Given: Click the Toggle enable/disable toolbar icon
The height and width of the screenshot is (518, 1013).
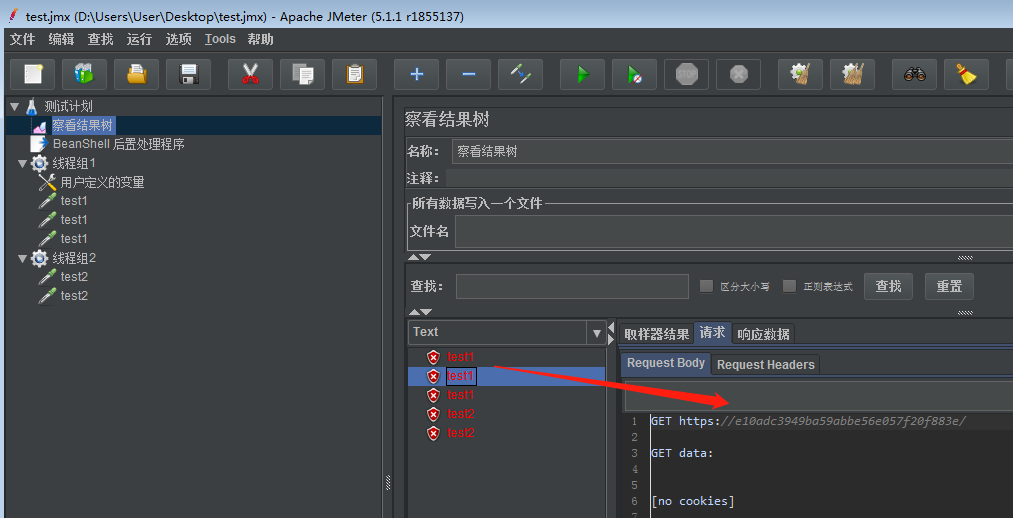Looking at the screenshot, I should point(520,74).
